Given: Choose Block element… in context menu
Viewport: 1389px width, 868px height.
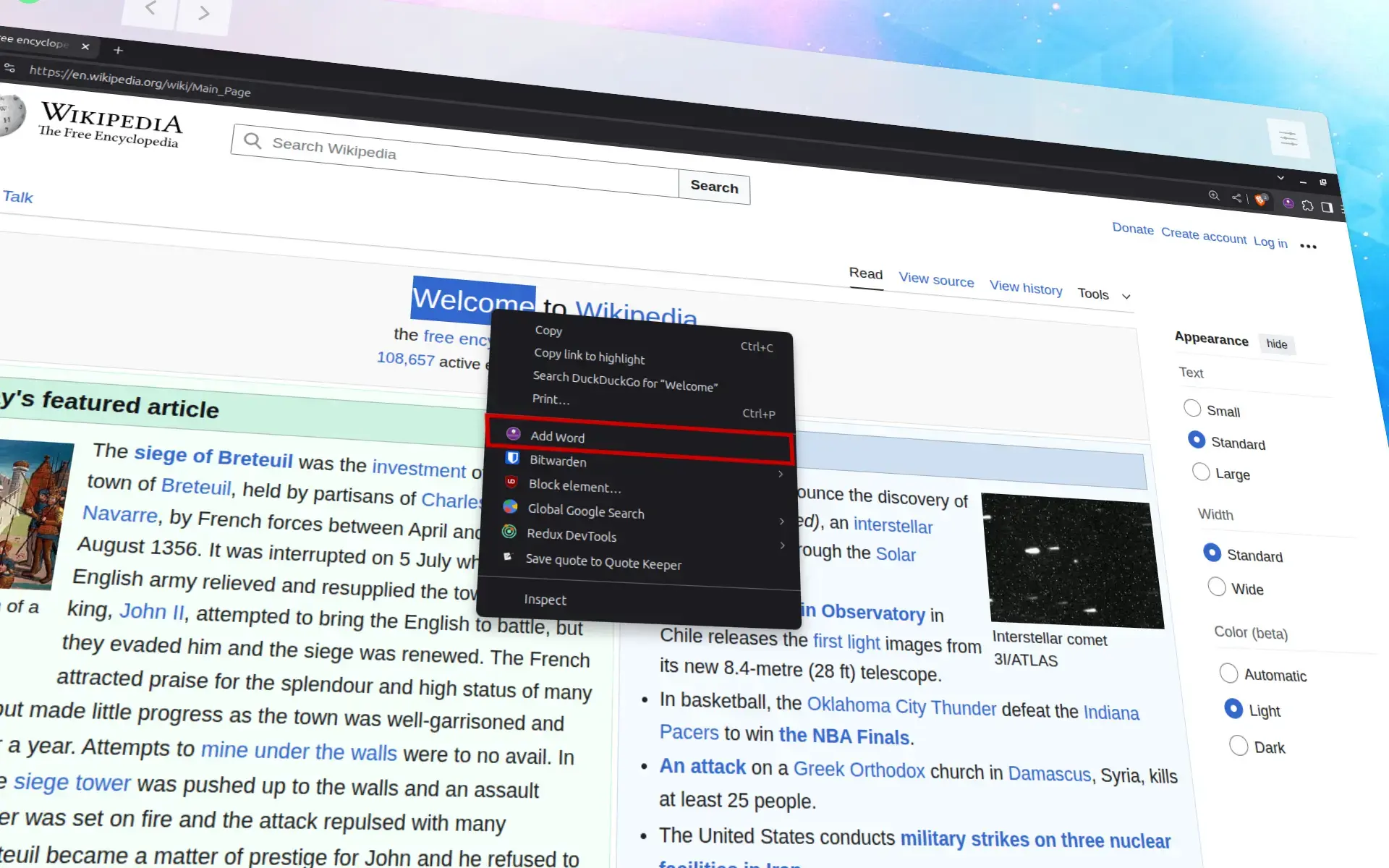Looking at the screenshot, I should tap(639, 489).
